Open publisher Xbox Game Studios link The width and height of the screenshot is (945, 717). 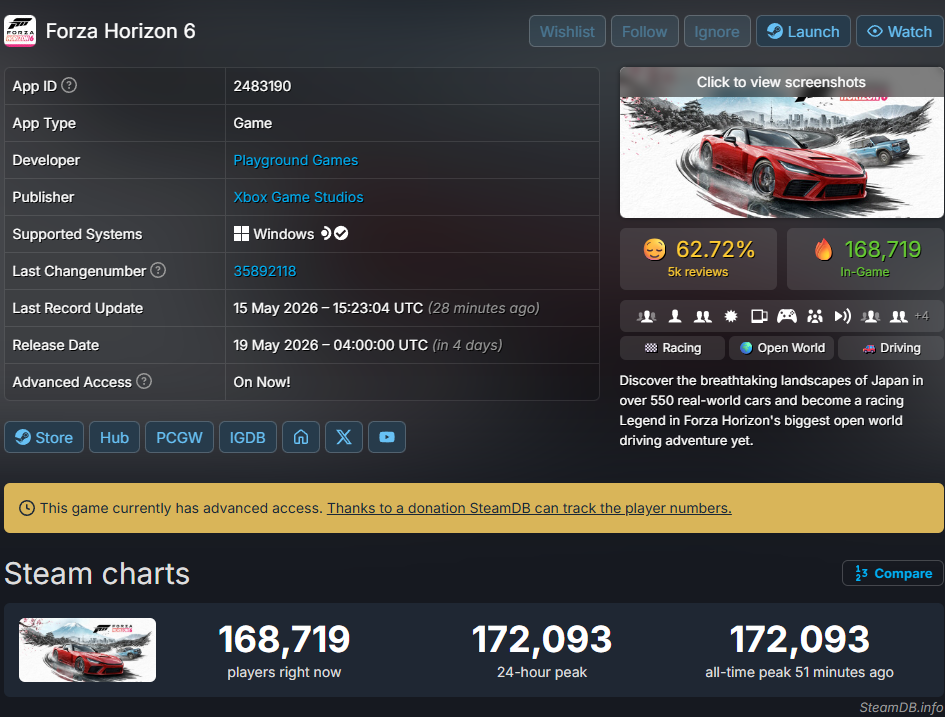point(298,197)
